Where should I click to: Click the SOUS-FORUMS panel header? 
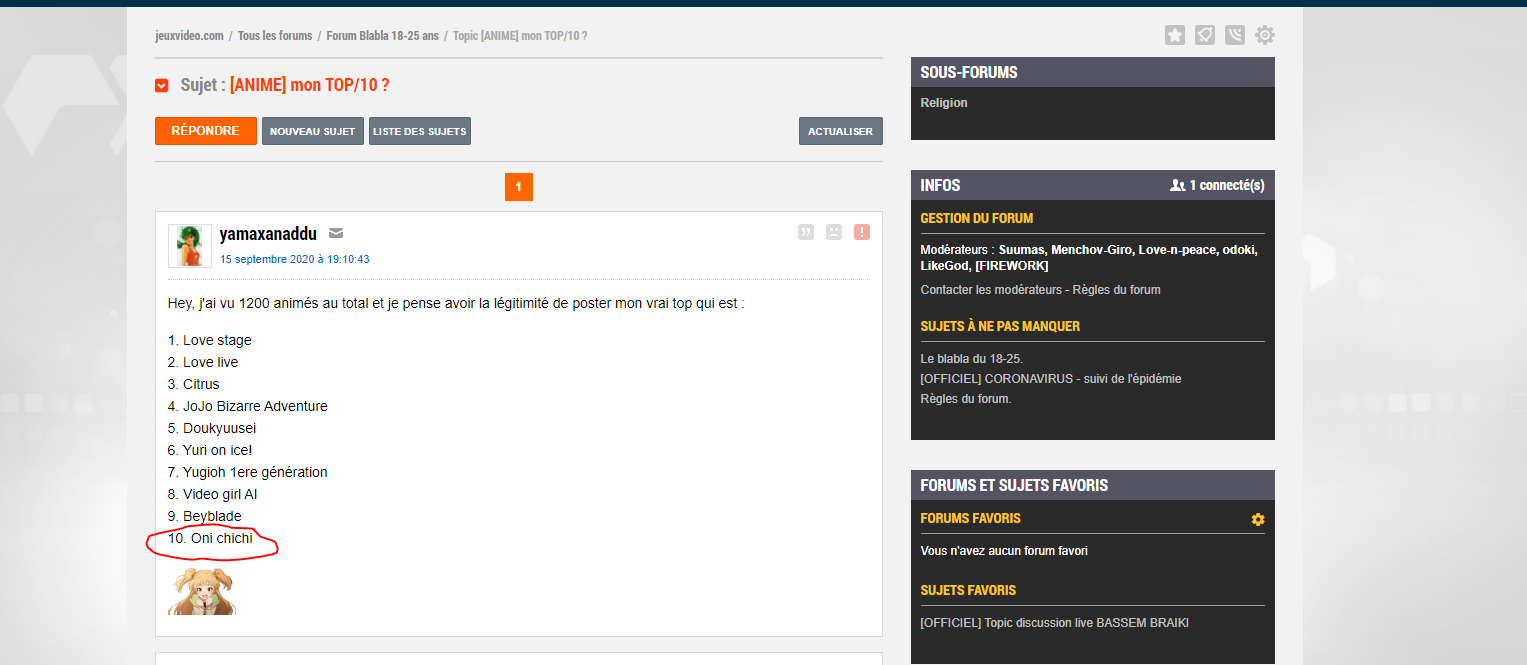pos(1093,72)
